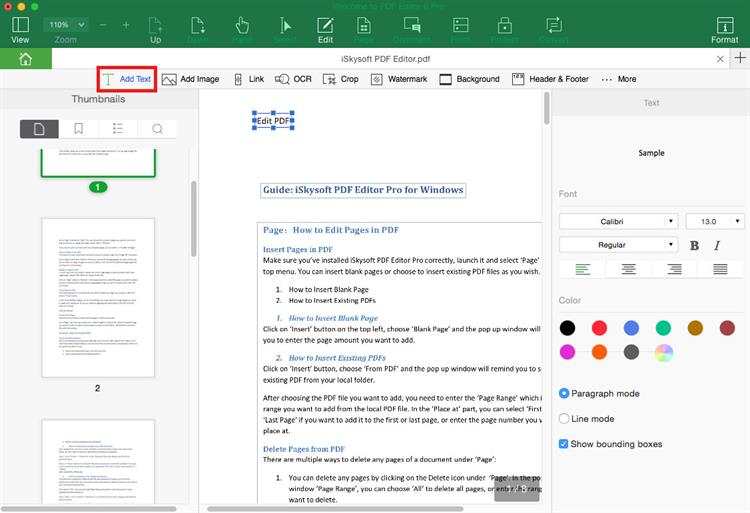Pick the teal green color swatch
This screenshot has height=513, width=750.
[663, 328]
